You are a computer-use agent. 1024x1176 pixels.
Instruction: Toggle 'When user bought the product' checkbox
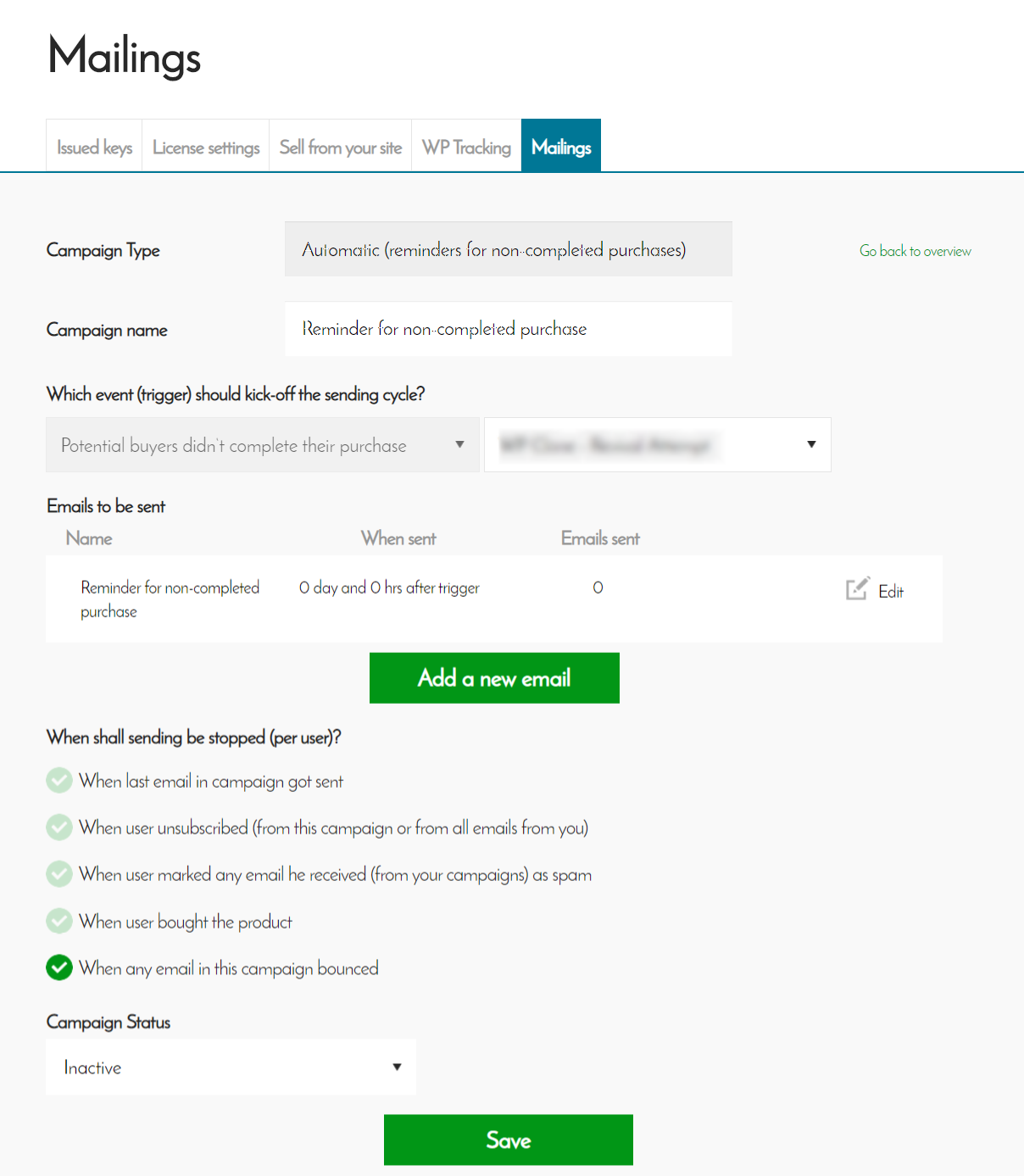pos(59,921)
